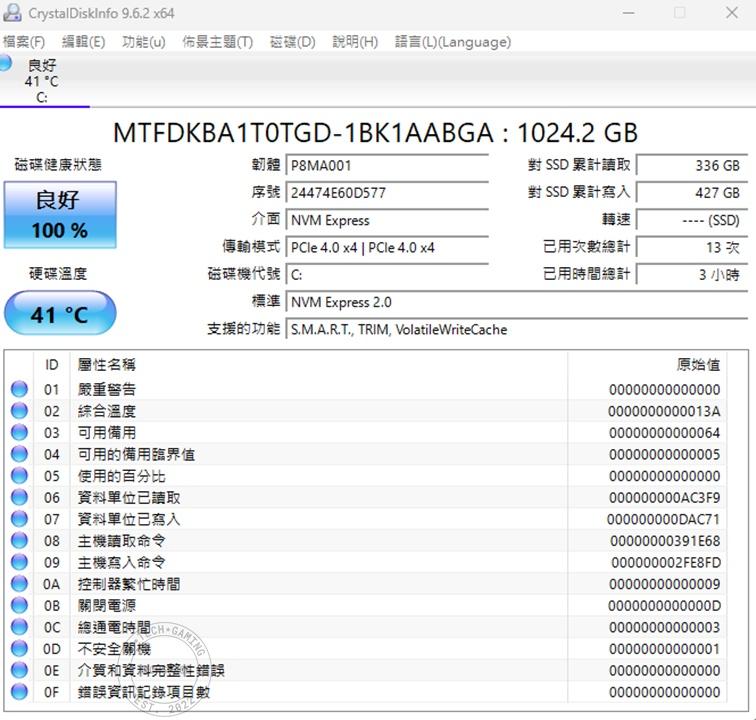Click the blue orb next to 可用備用
Image resolution: width=756 pixels, height=720 pixels.
[x=19, y=433]
